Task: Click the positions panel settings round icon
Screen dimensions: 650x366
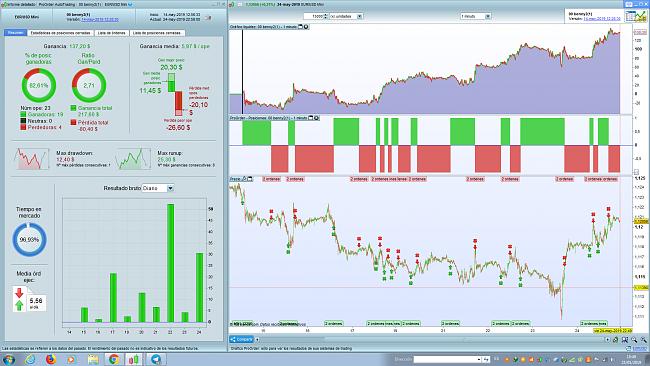Action: coord(316,118)
